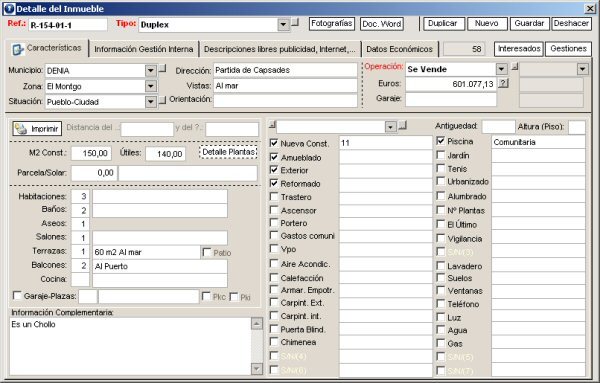Check the Garaje-Plazas checkbox
Image resolution: width=600 pixels, height=383 pixels.
(17, 295)
